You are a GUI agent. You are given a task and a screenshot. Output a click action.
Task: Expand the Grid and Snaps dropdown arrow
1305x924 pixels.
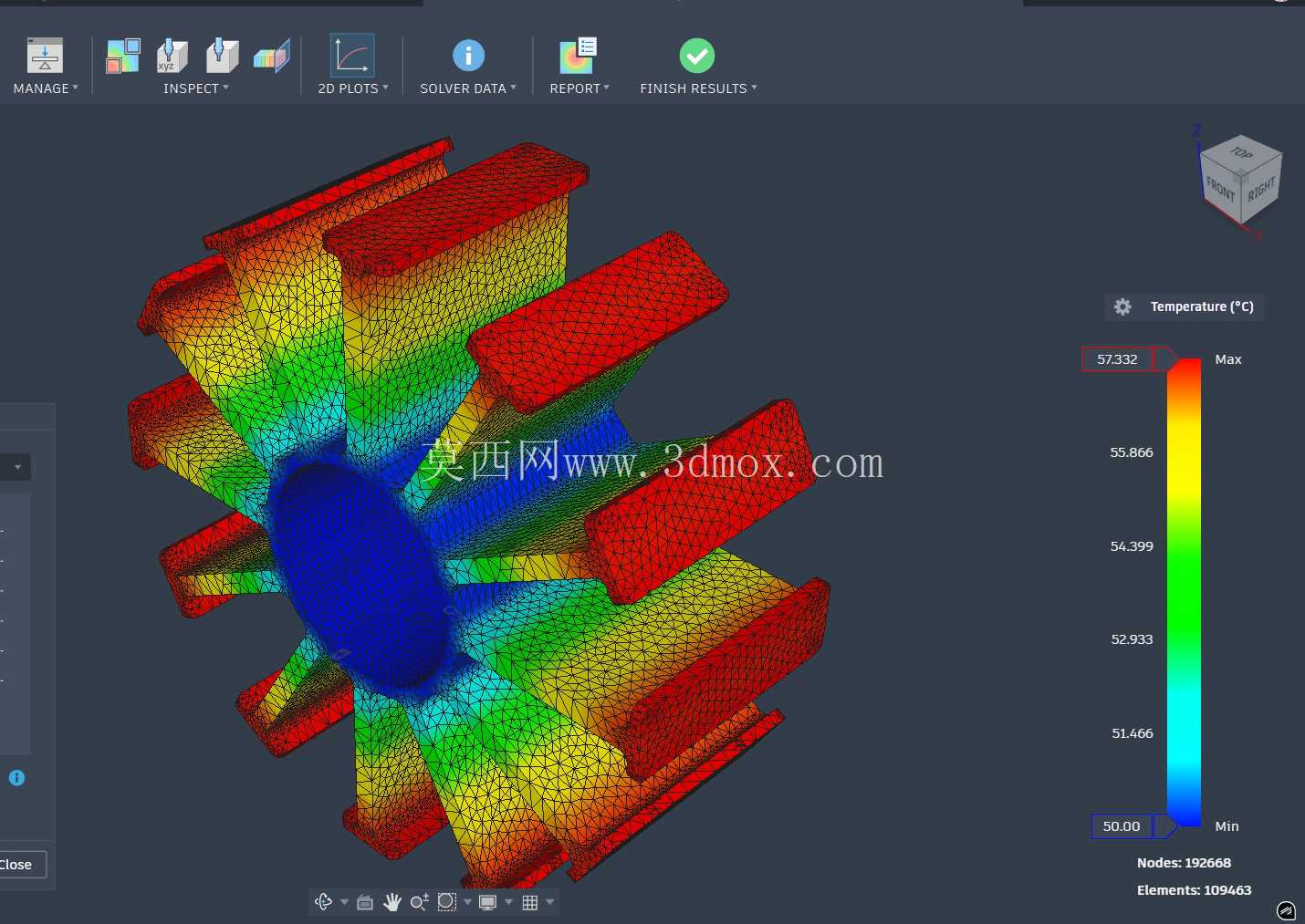[x=549, y=902]
